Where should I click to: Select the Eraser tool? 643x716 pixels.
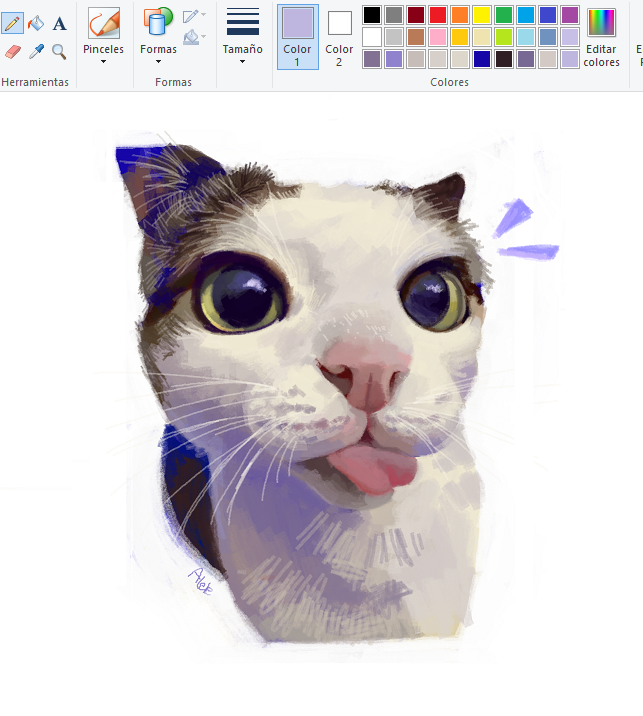tap(13, 52)
